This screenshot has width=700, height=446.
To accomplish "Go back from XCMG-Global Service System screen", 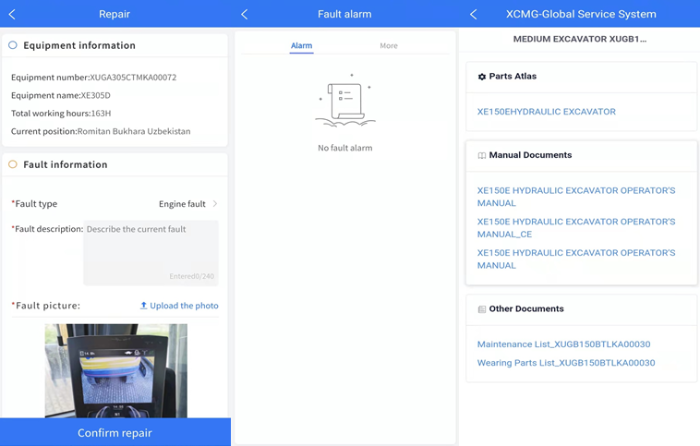I will click(x=474, y=14).
